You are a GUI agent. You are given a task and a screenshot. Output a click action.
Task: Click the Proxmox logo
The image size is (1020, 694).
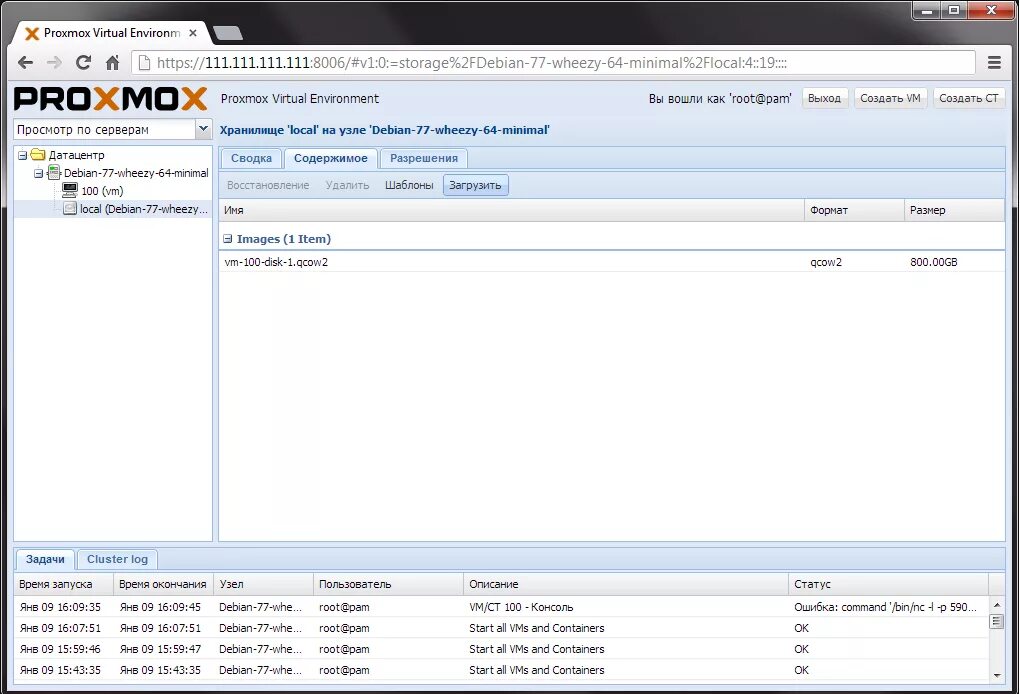[x=111, y=99]
